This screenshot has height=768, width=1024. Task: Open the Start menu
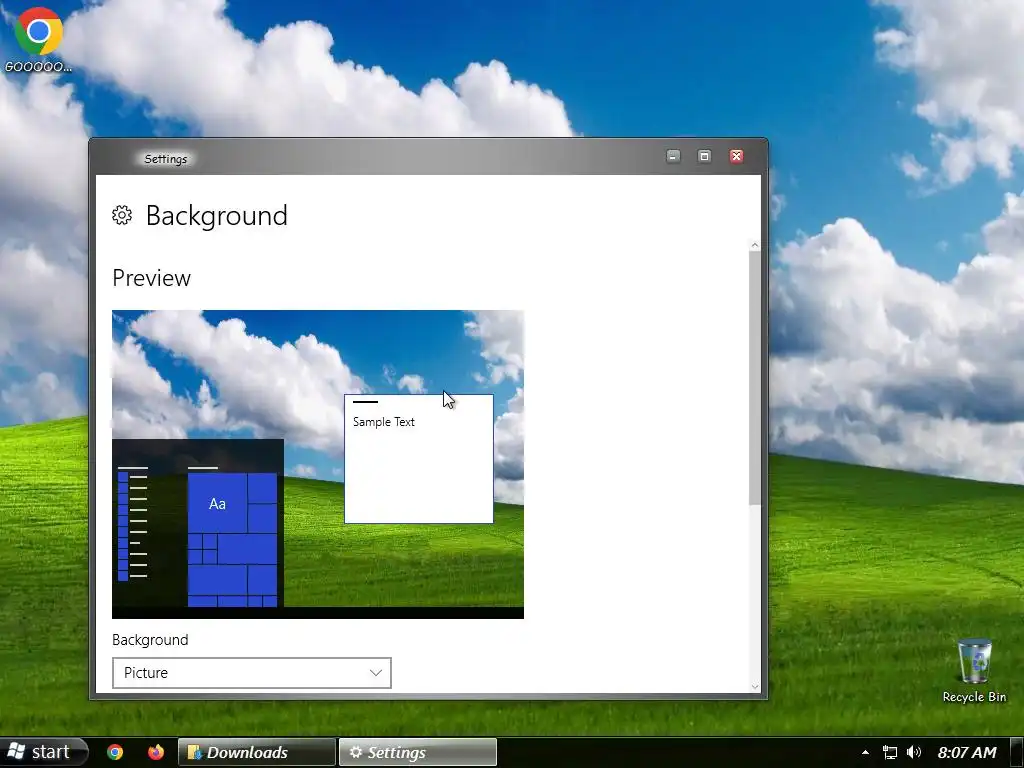[x=43, y=752]
